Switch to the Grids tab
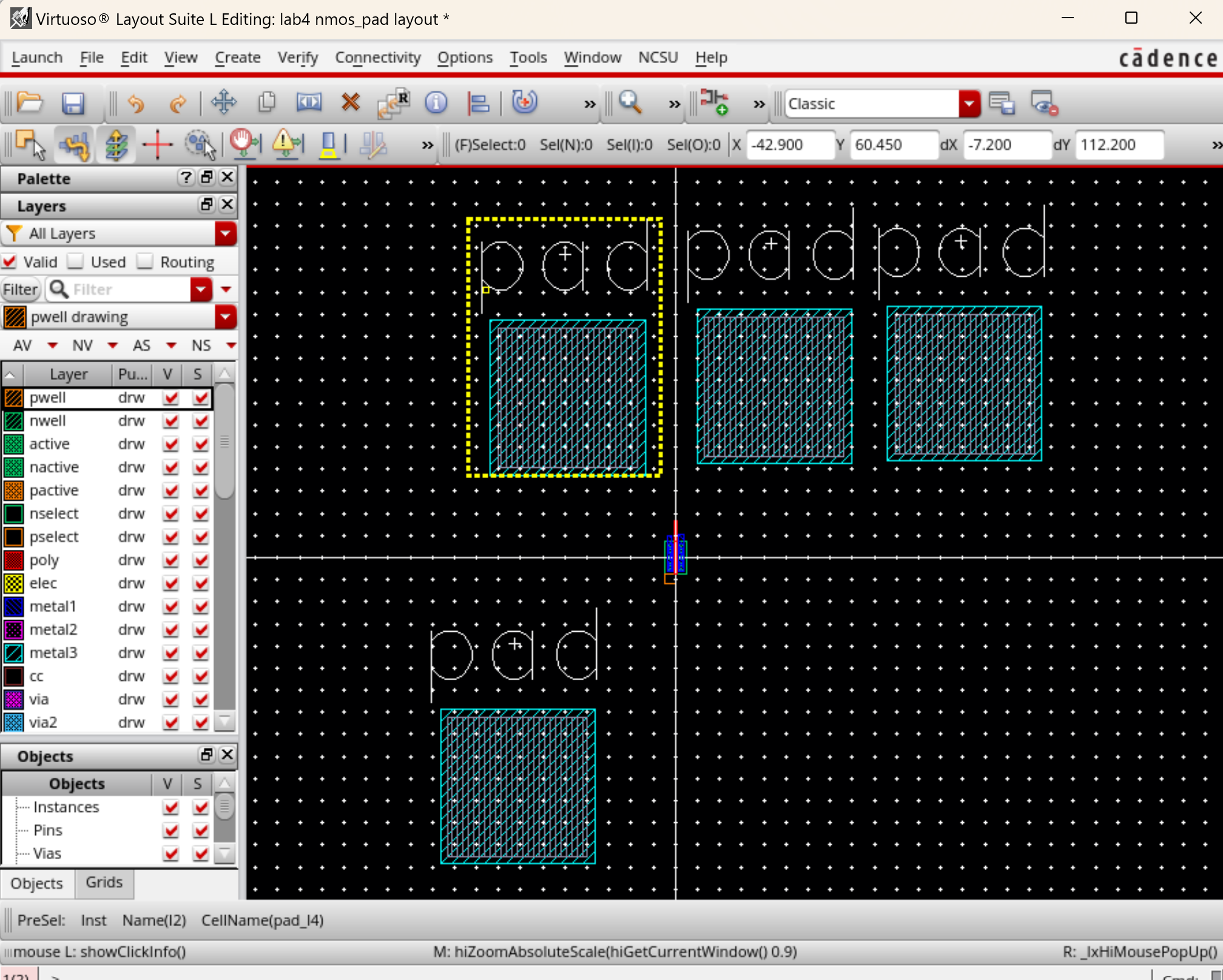Screen dimensions: 1223x980 click(x=104, y=882)
